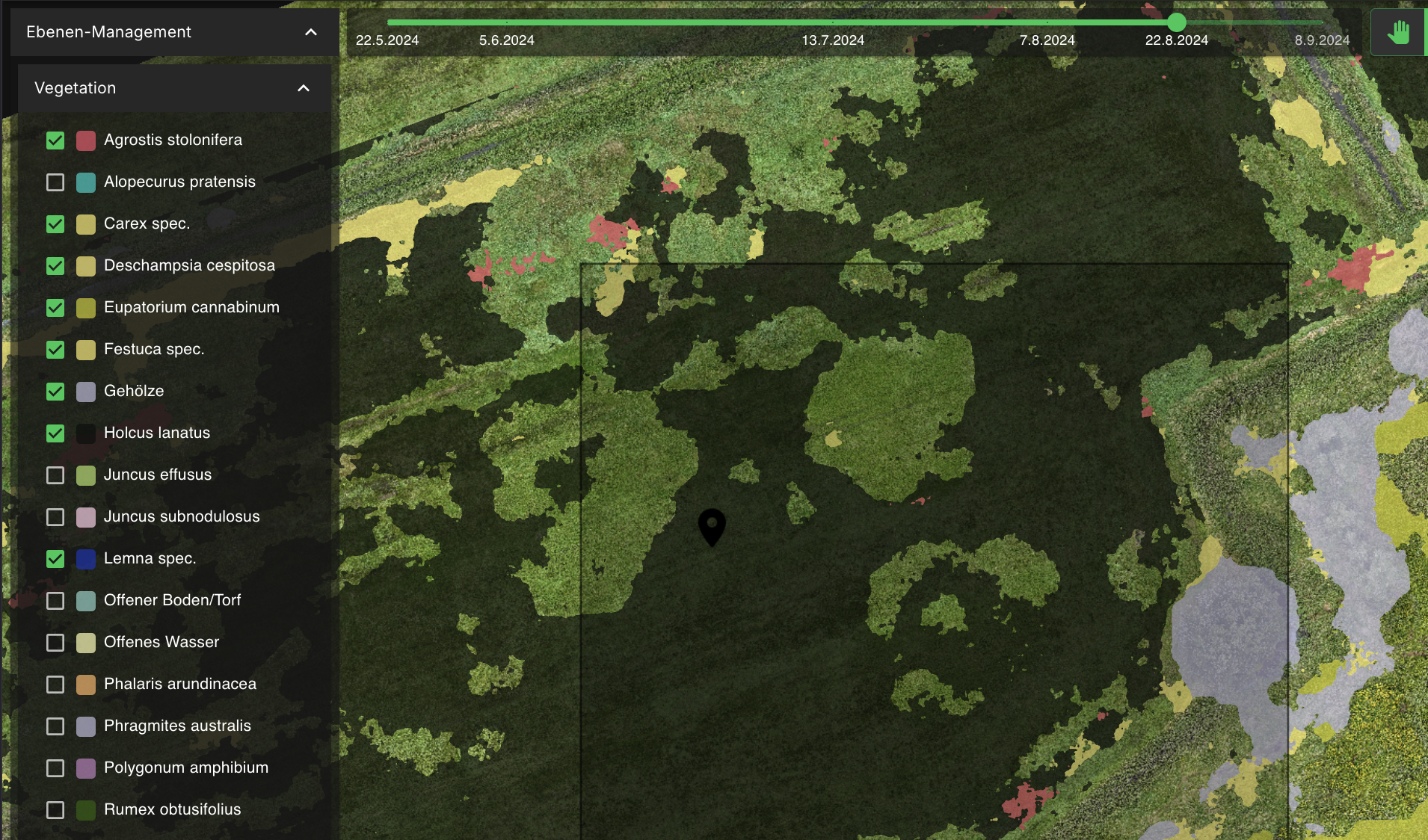The image size is (1428, 840).
Task: Click the black location pin on the map
Action: tap(712, 525)
